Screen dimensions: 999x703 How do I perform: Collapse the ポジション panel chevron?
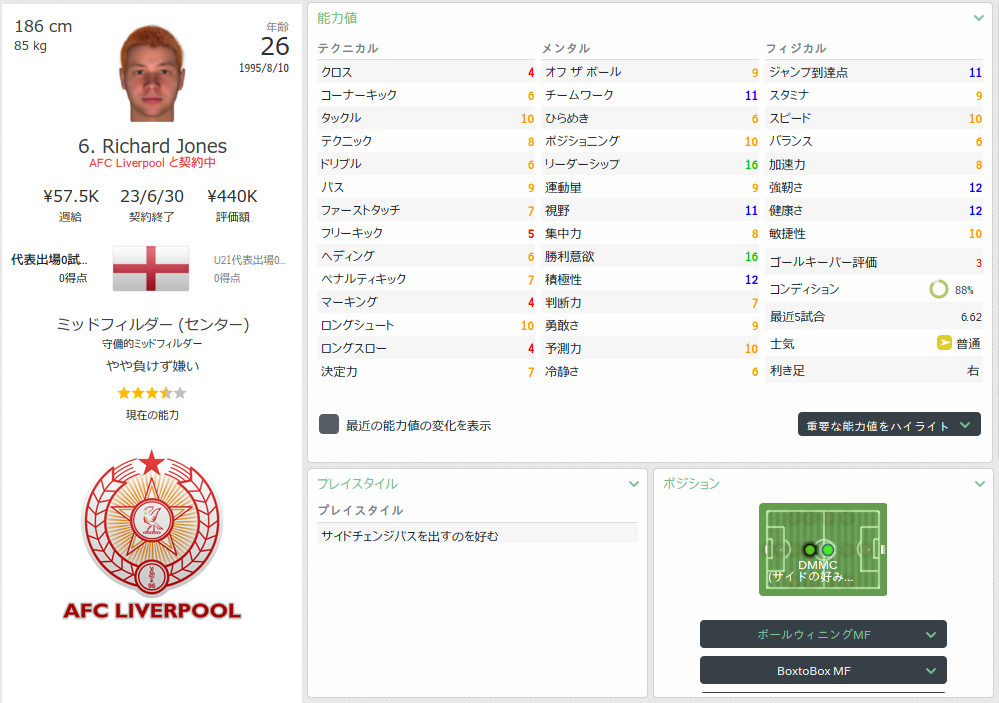979,484
